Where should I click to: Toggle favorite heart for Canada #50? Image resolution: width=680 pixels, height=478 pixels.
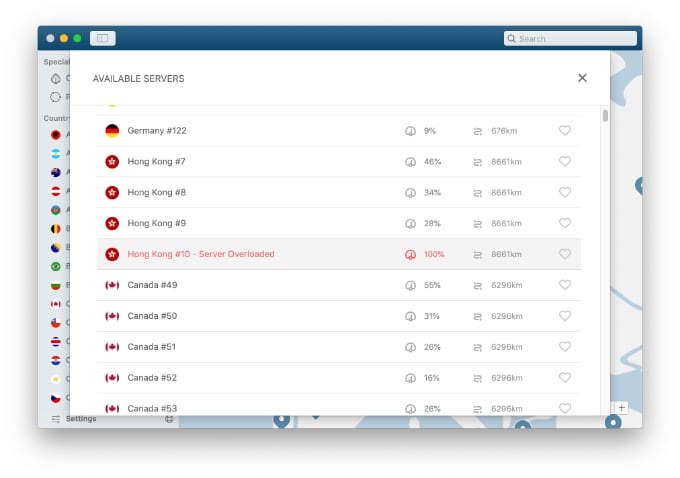pyautogui.click(x=565, y=316)
